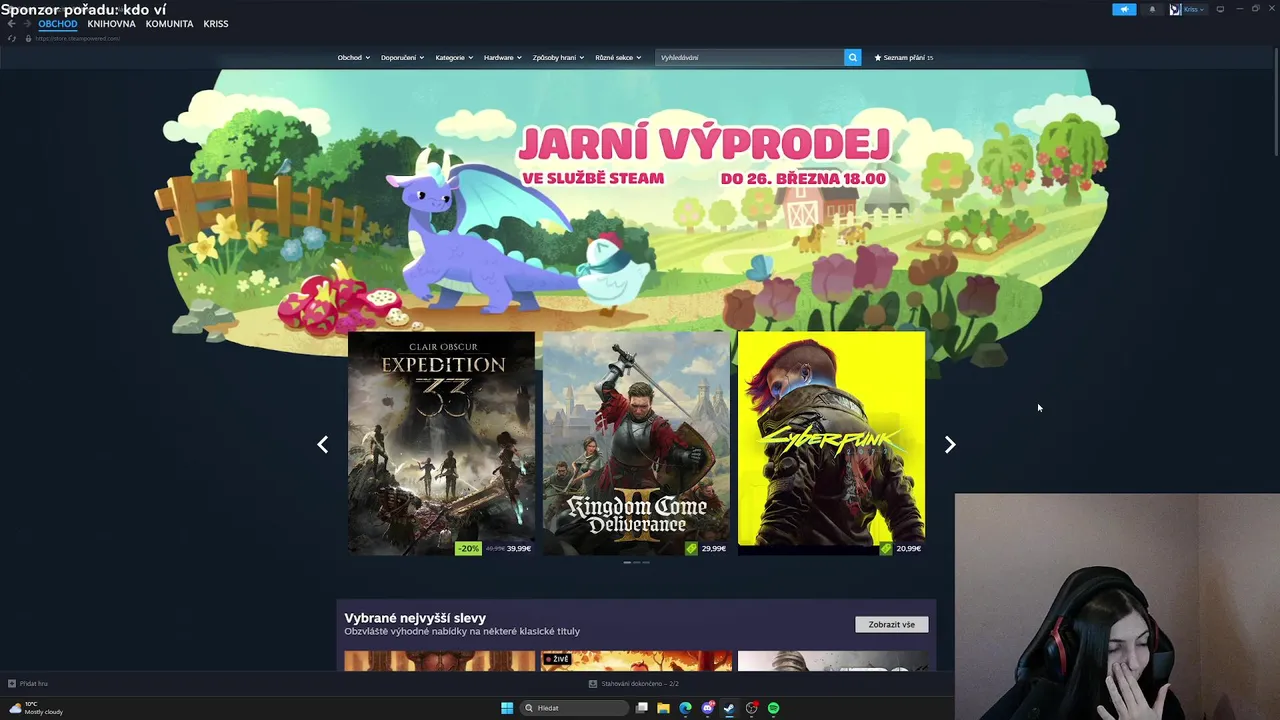Screen dimensions: 1280x720
Task: Click the Zobrazit vše button
Action: [892, 624]
